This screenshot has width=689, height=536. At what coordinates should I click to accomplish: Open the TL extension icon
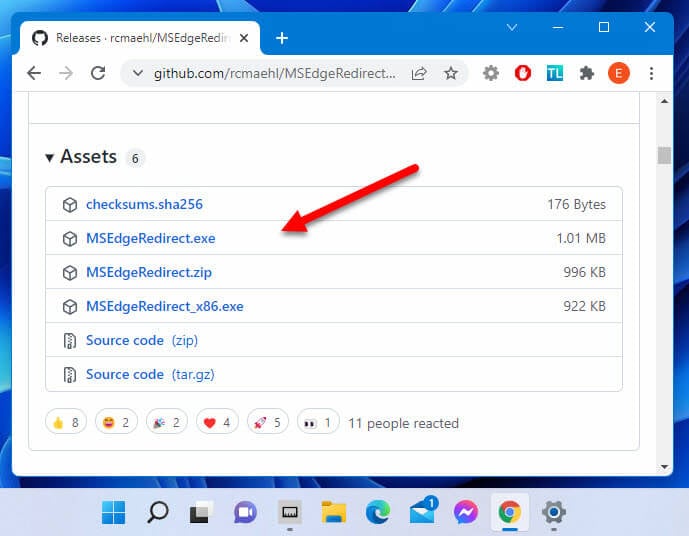555,73
